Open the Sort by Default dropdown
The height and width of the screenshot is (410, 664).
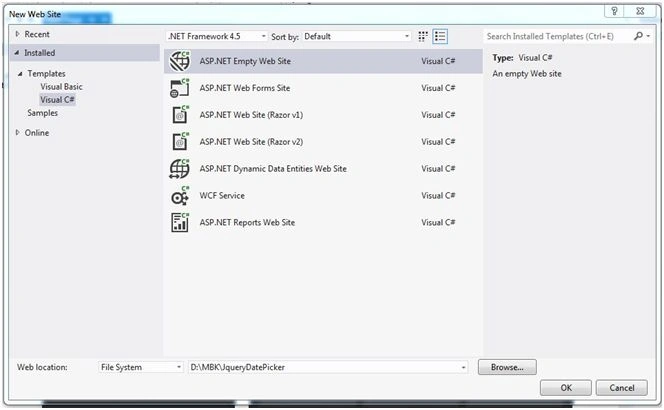[x=357, y=36]
